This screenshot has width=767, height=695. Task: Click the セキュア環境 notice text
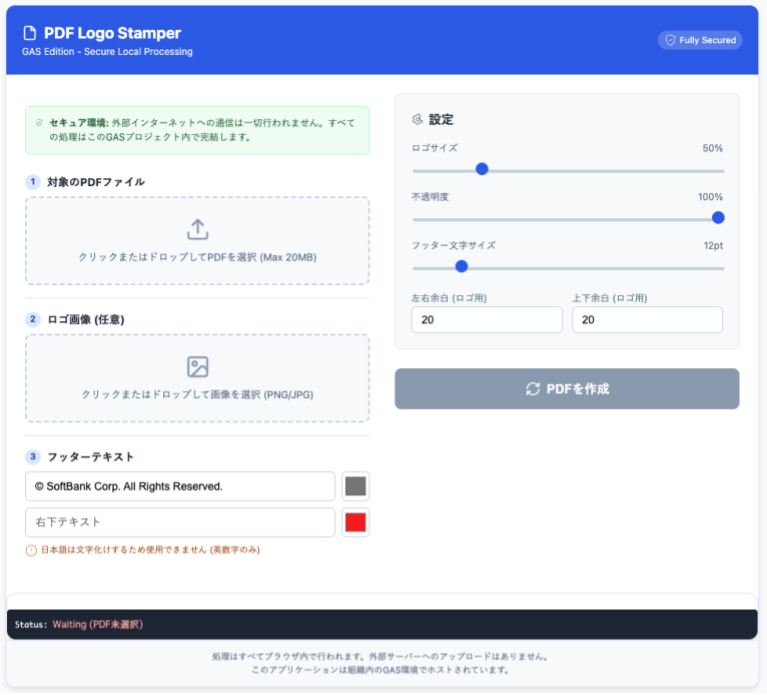tap(202, 130)
